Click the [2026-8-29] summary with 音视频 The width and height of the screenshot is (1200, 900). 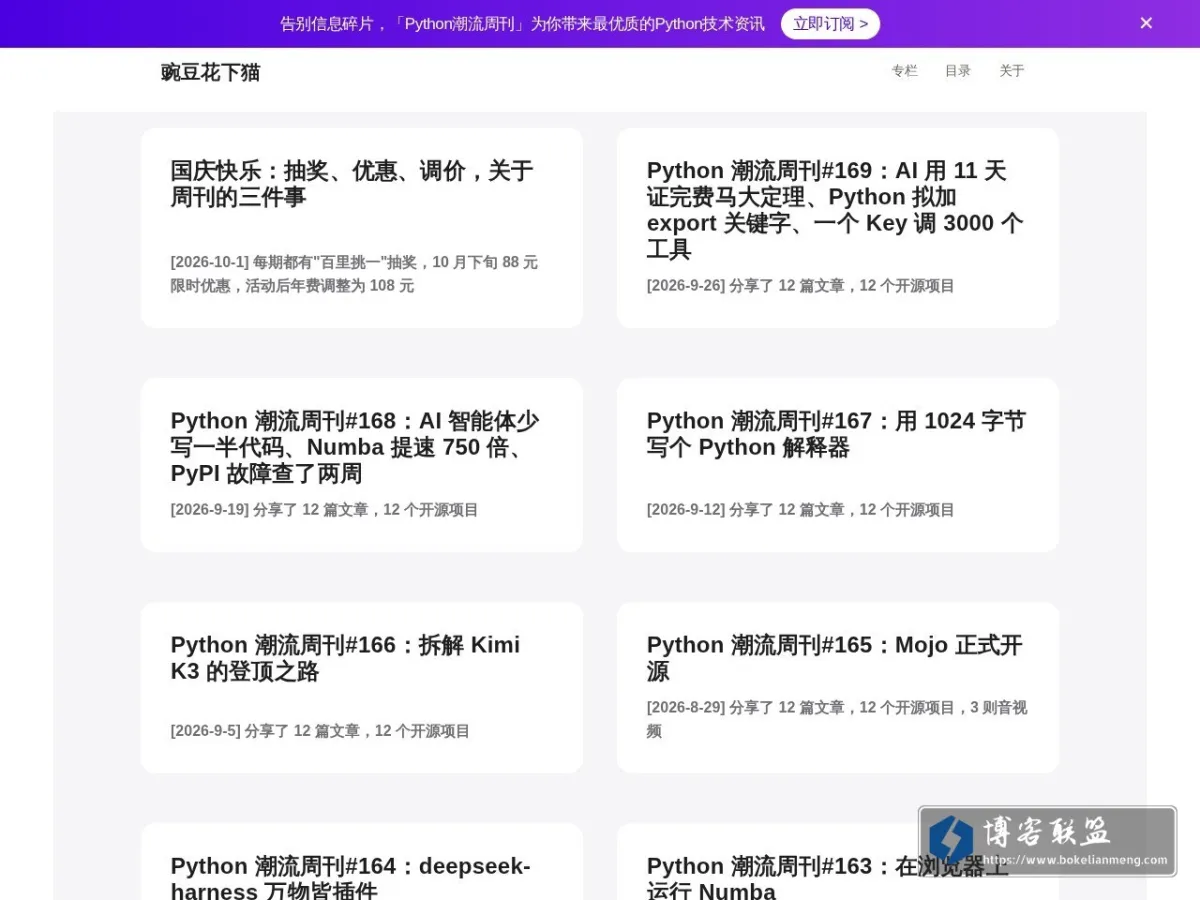pos(837,719)
